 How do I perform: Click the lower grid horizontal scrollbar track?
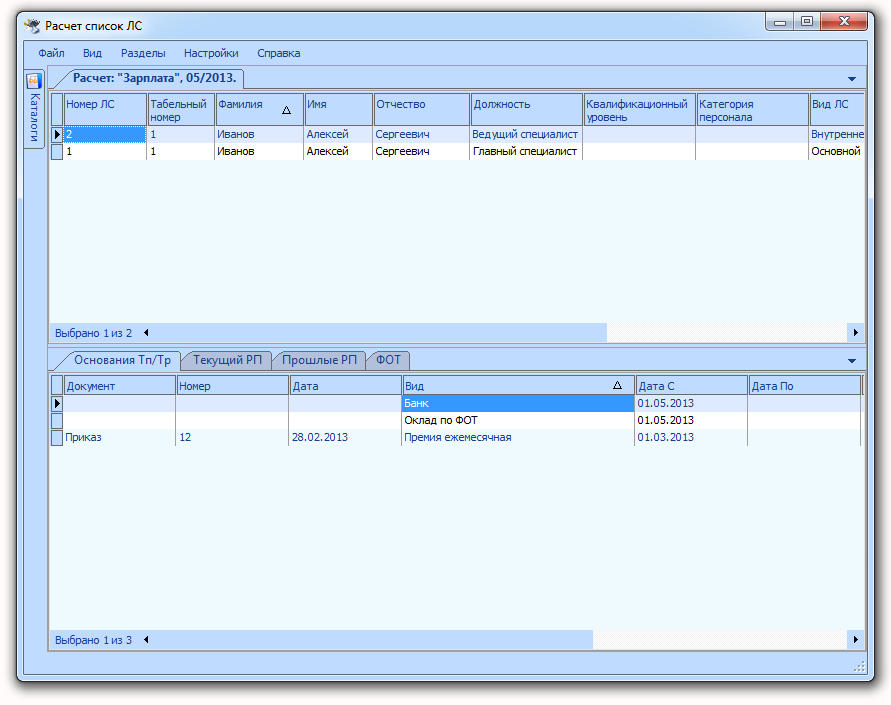coord(719,640)
